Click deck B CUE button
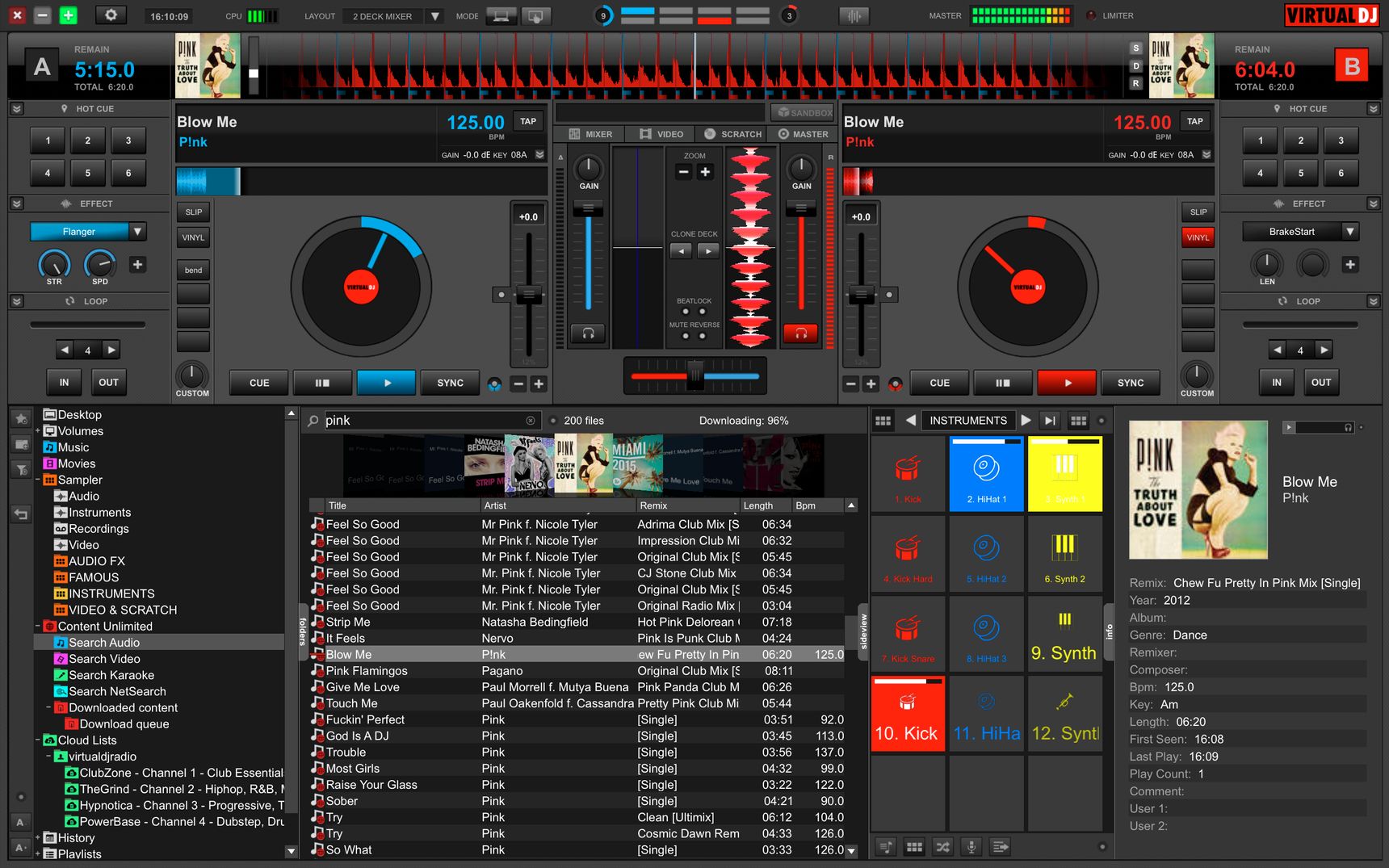This screenshot has height=868, width=1389. pos(940,383)
